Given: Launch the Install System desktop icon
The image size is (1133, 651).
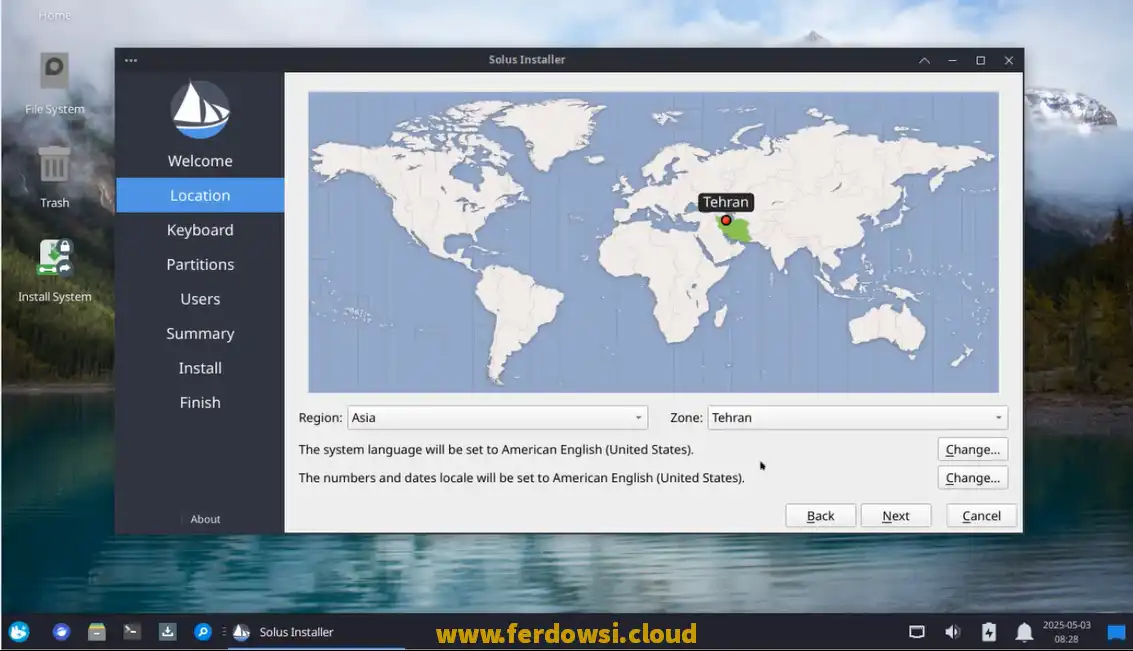Looking at the screenshot, I should (54, 271).
